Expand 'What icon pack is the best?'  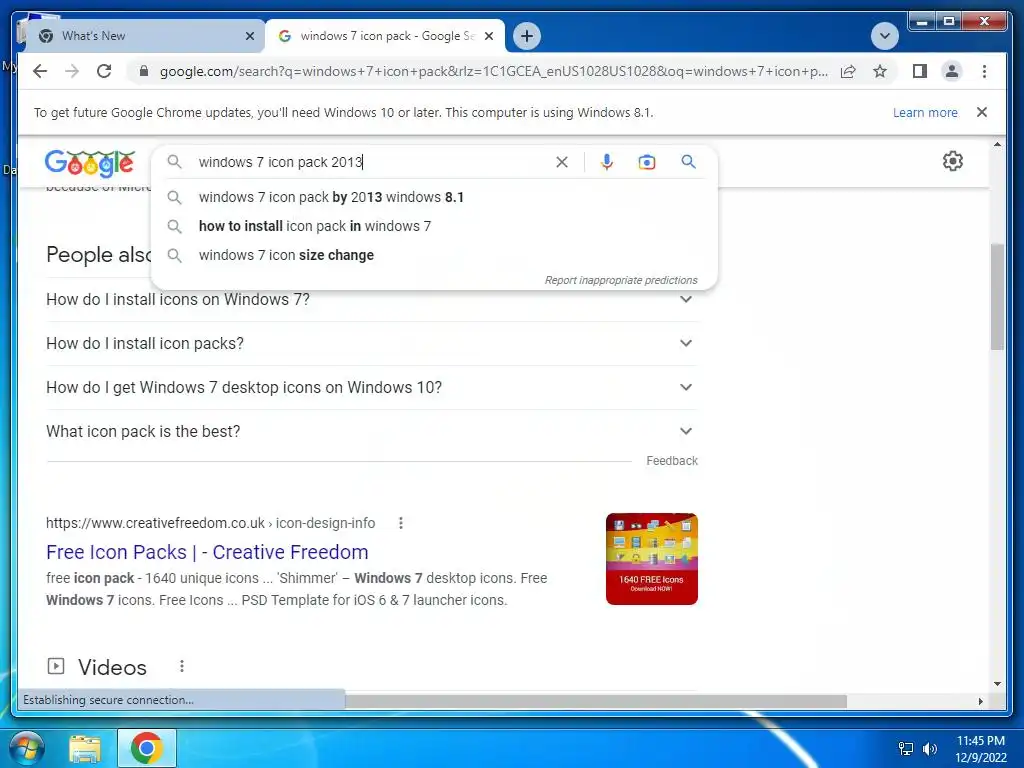point(372,431)
